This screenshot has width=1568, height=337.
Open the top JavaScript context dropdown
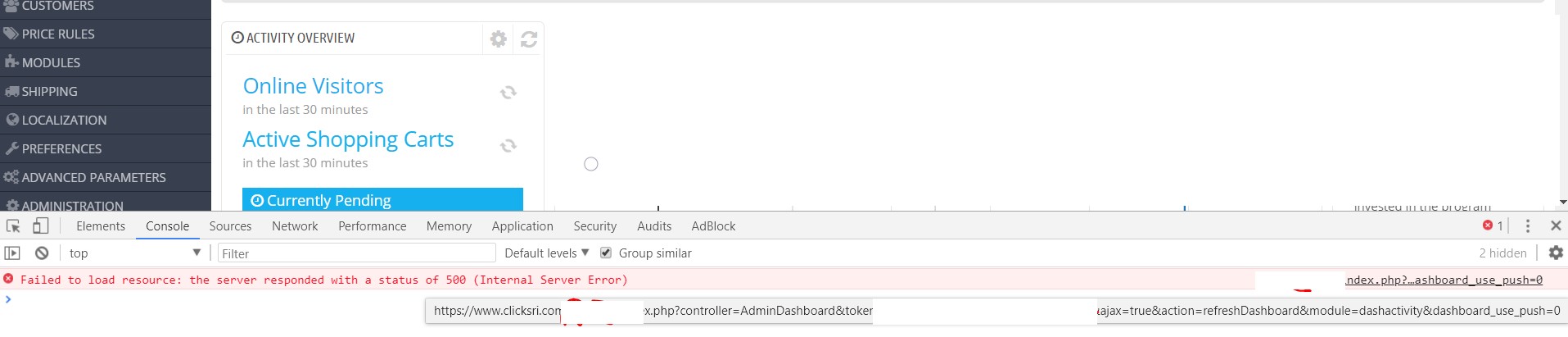[135, 253]
